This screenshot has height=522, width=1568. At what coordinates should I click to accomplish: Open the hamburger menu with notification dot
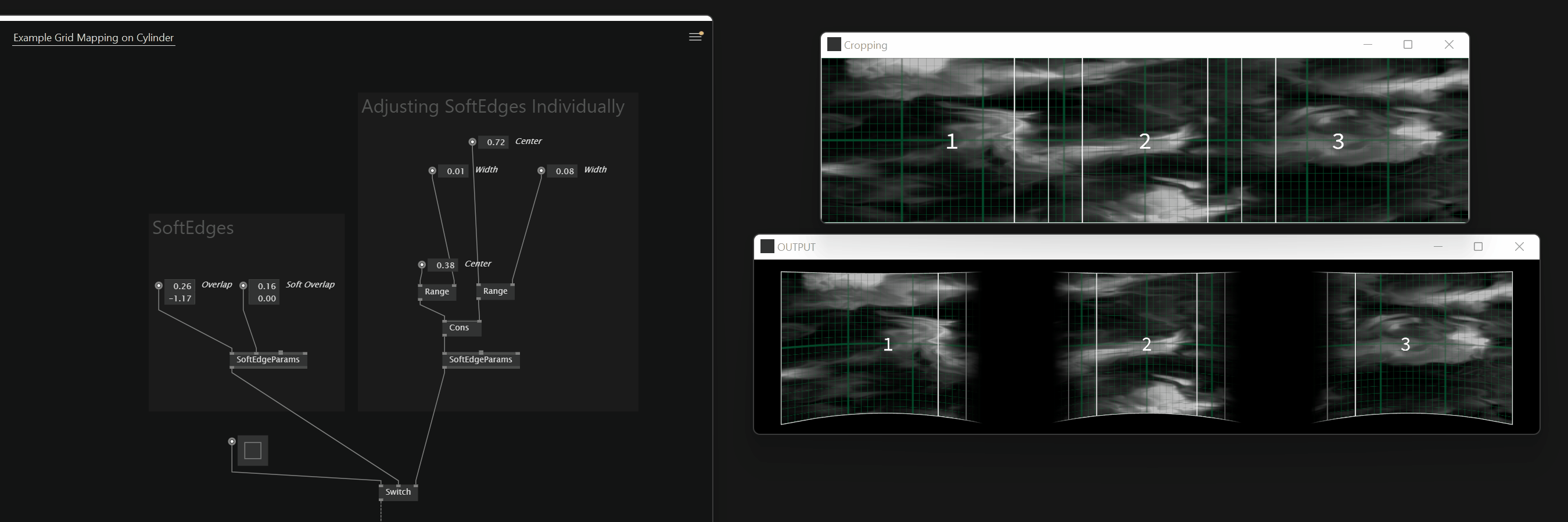pyautogui.click(x=695, y=37)
